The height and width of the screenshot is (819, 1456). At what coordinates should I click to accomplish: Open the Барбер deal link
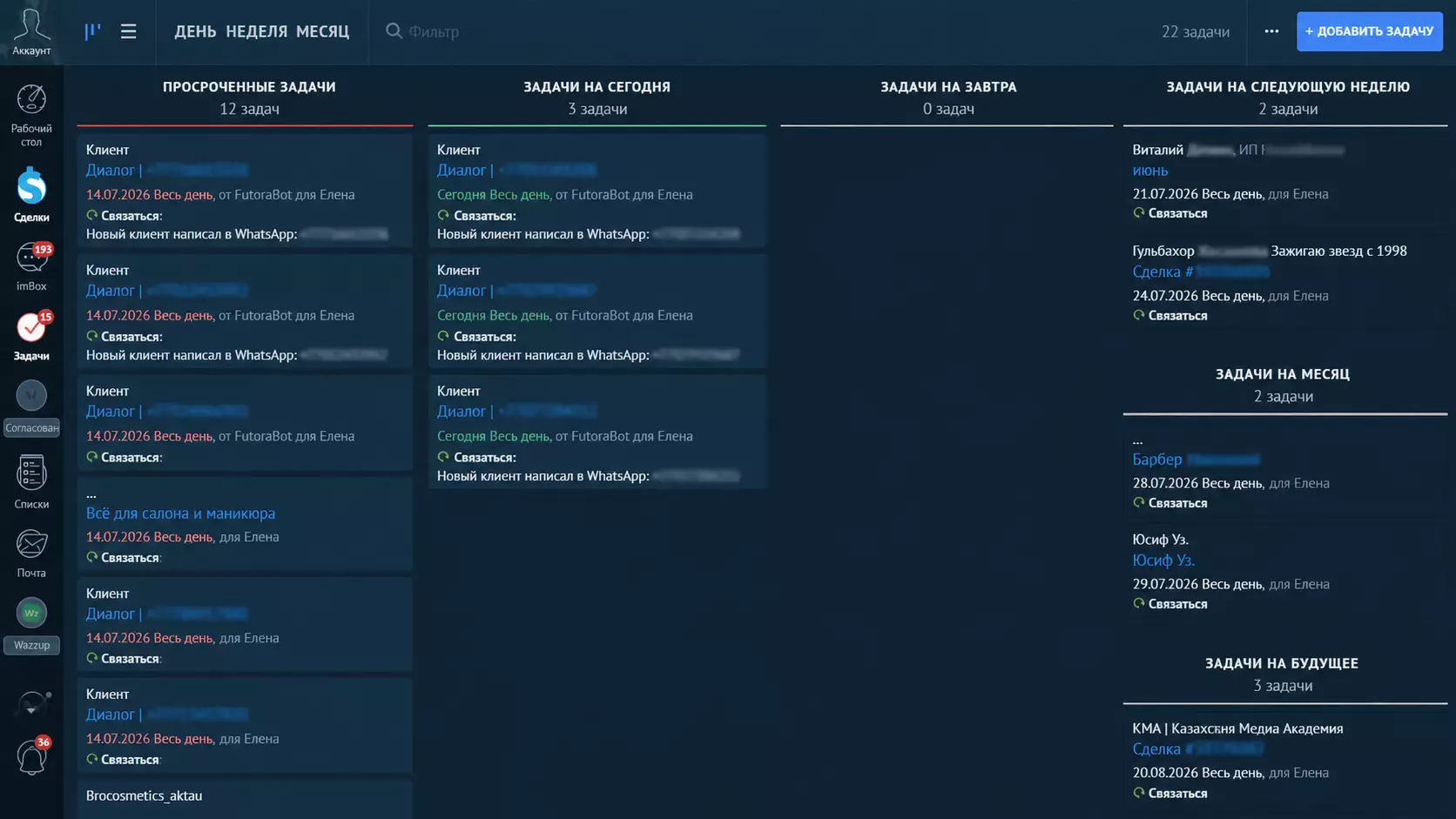tap(1196, 460)
